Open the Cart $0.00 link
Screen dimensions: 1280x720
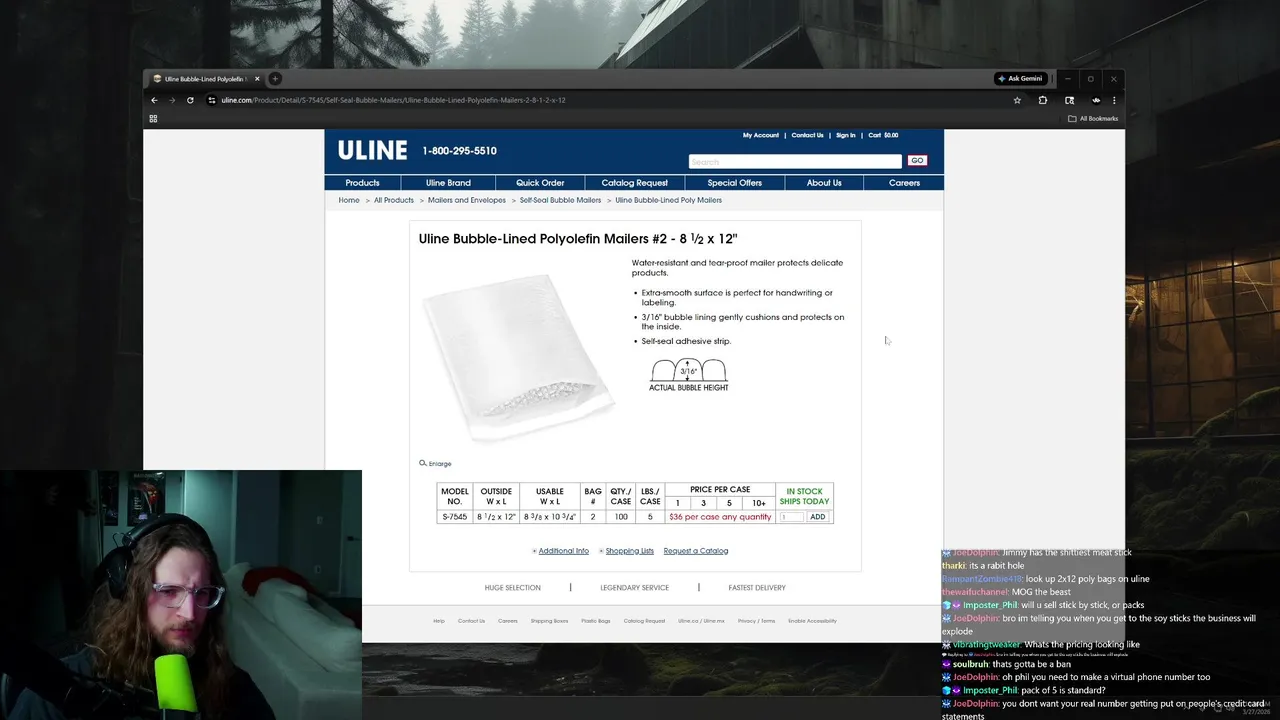click(x=883, y=135)
